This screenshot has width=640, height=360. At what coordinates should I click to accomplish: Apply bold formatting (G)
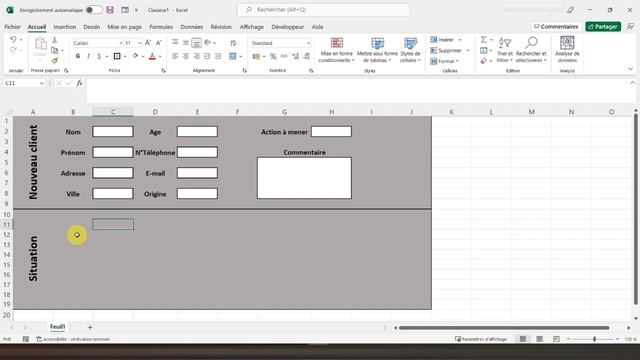tap(78, 56)
